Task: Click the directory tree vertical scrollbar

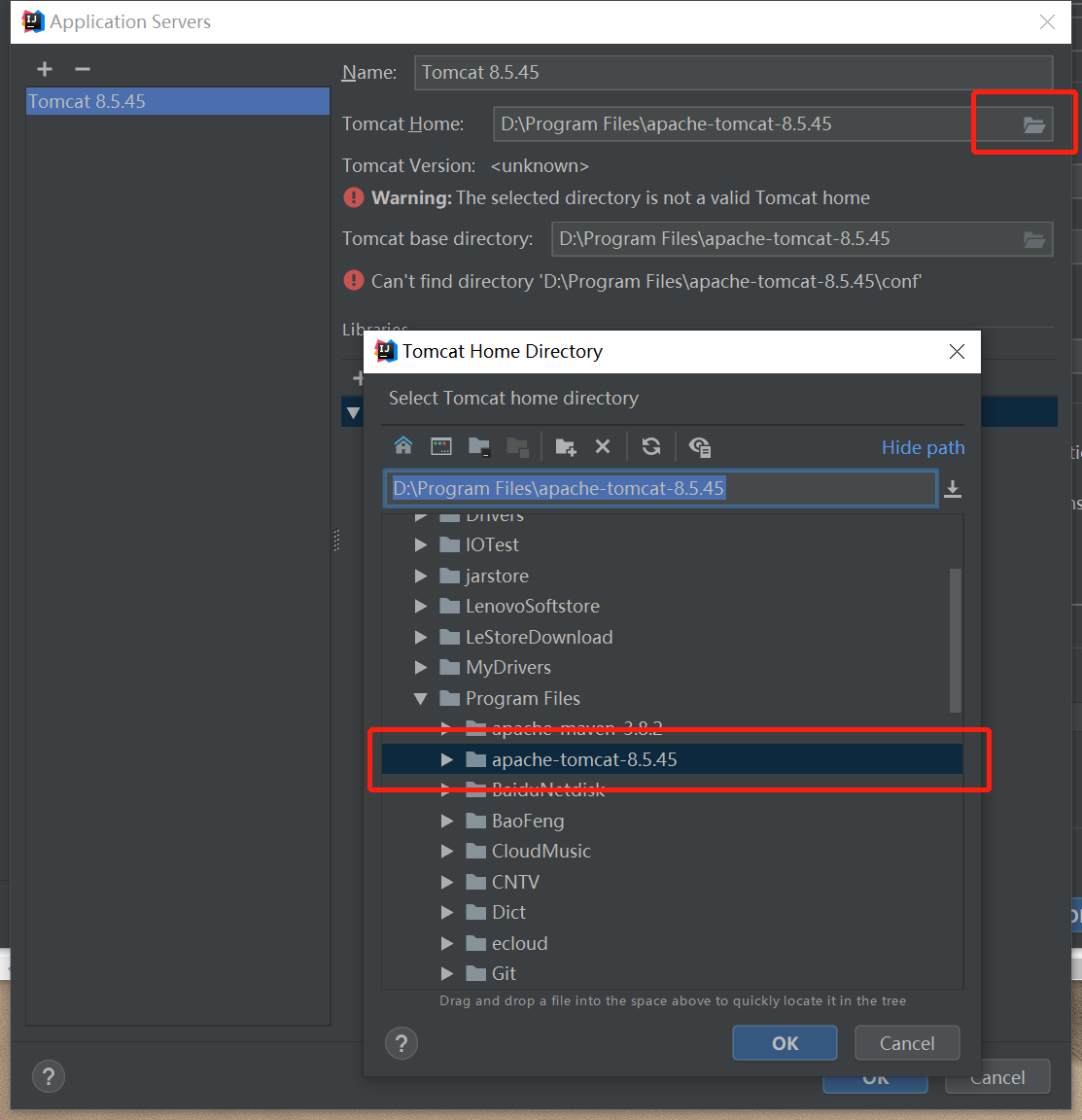Action: [x=955, y=640]
